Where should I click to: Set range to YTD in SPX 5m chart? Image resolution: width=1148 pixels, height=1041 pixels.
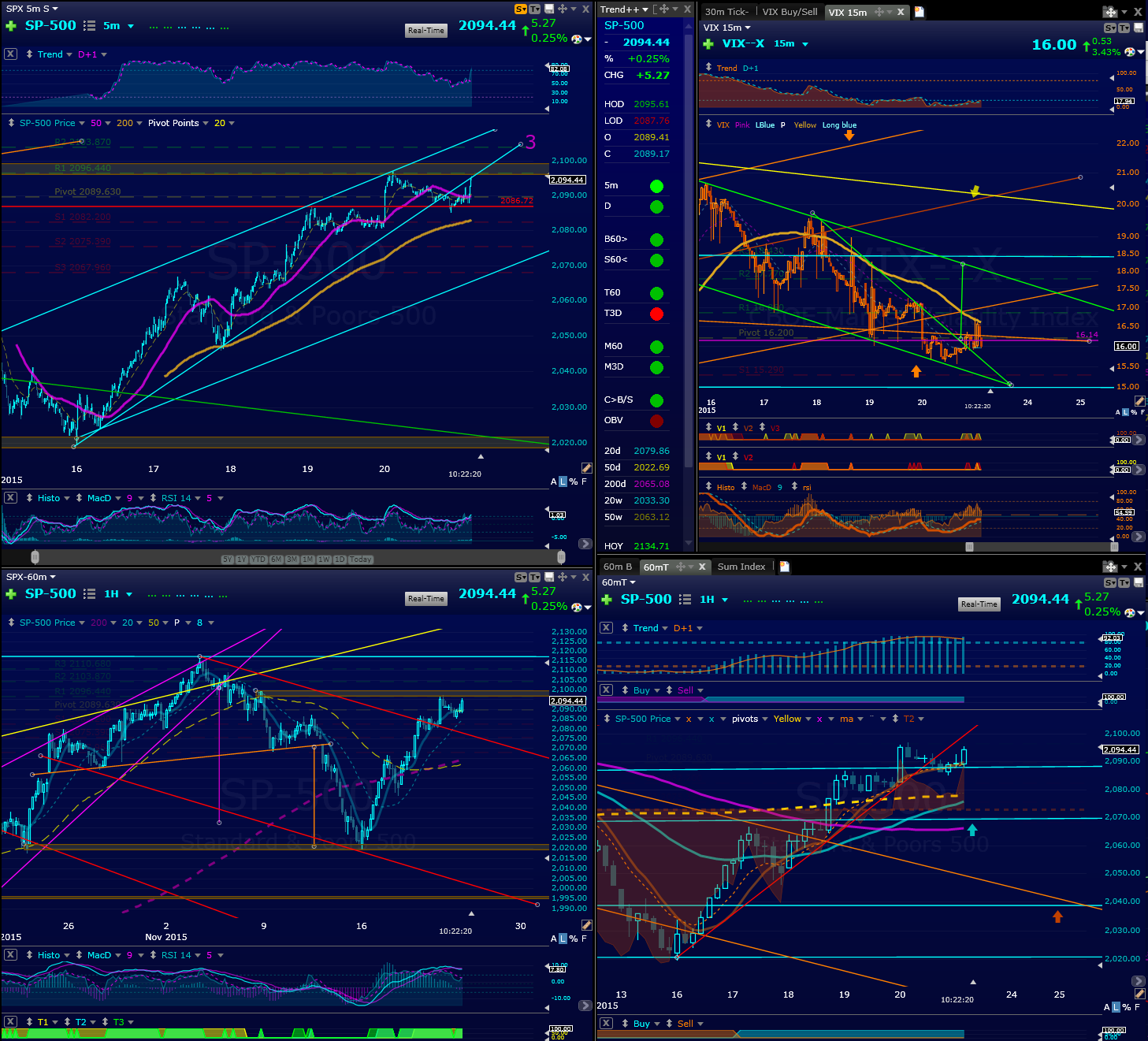258,560
